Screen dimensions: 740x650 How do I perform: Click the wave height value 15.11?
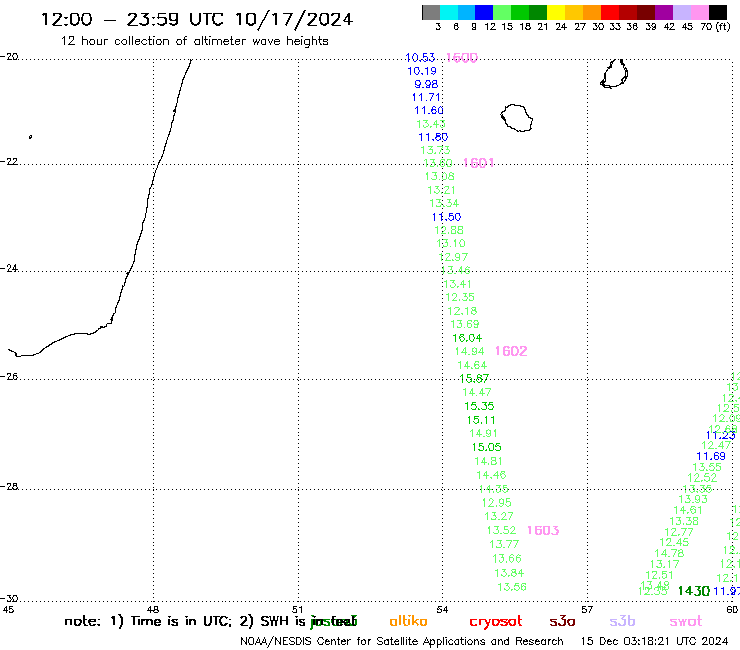point(481,420)
